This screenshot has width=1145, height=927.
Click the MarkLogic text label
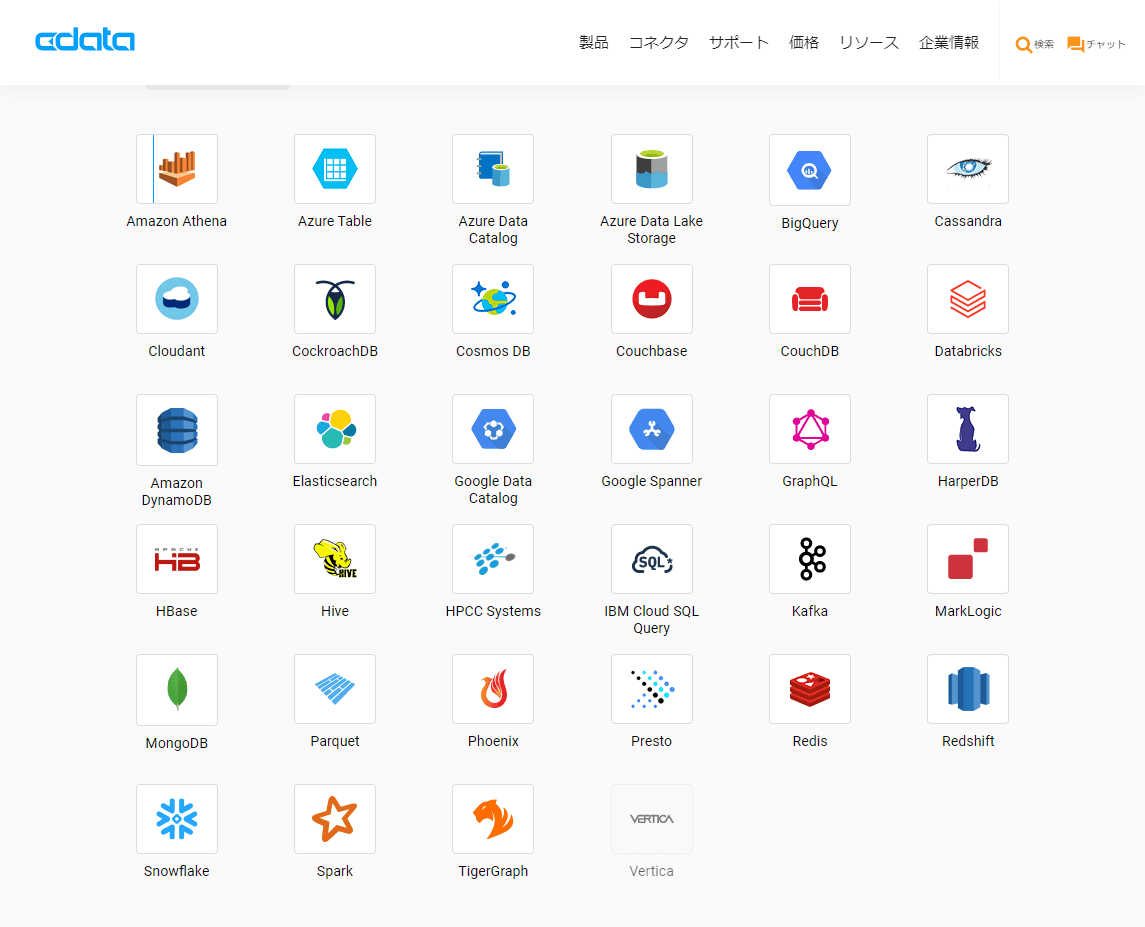click(968, 611)
